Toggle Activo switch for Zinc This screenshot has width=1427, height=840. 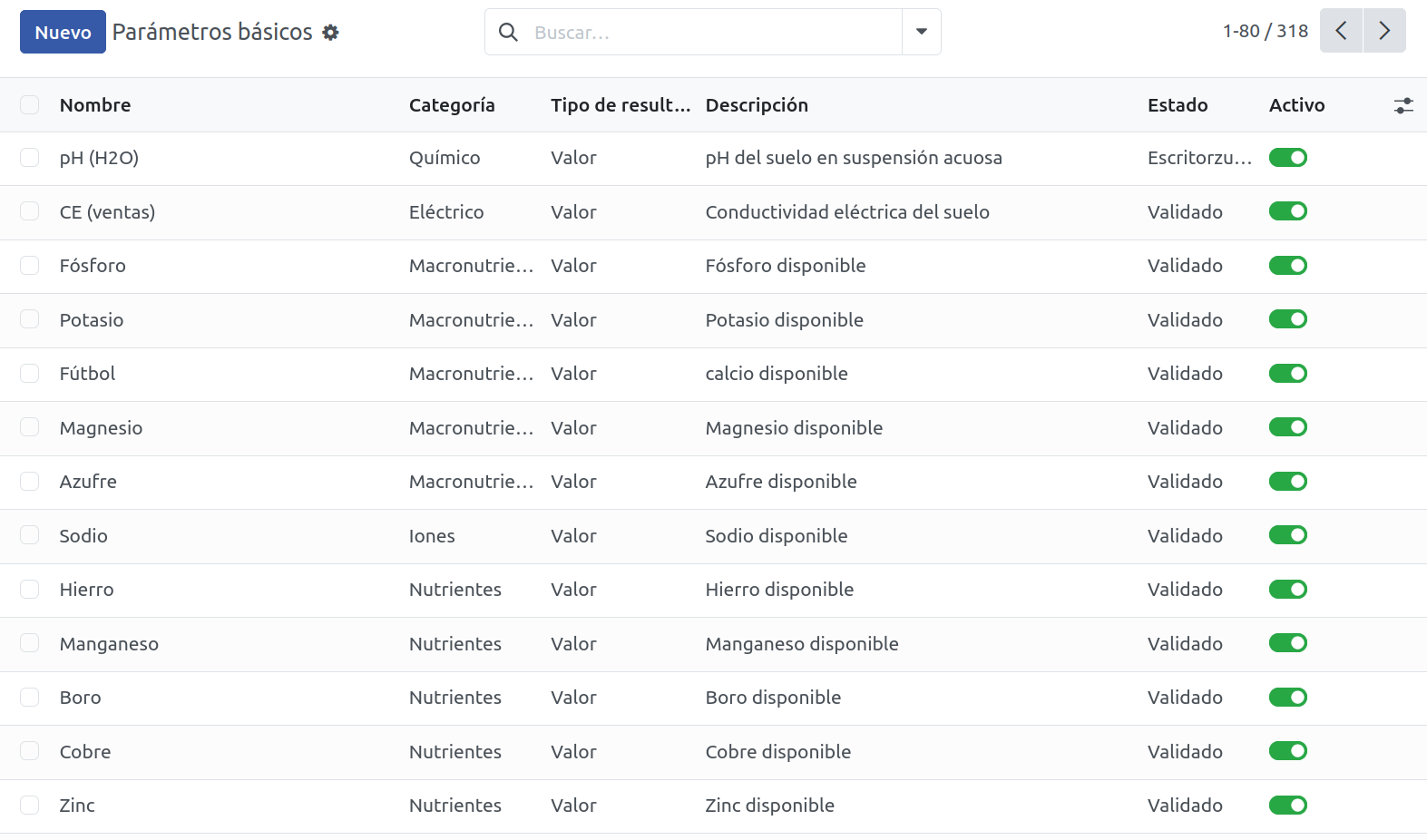coord(1288,806)
